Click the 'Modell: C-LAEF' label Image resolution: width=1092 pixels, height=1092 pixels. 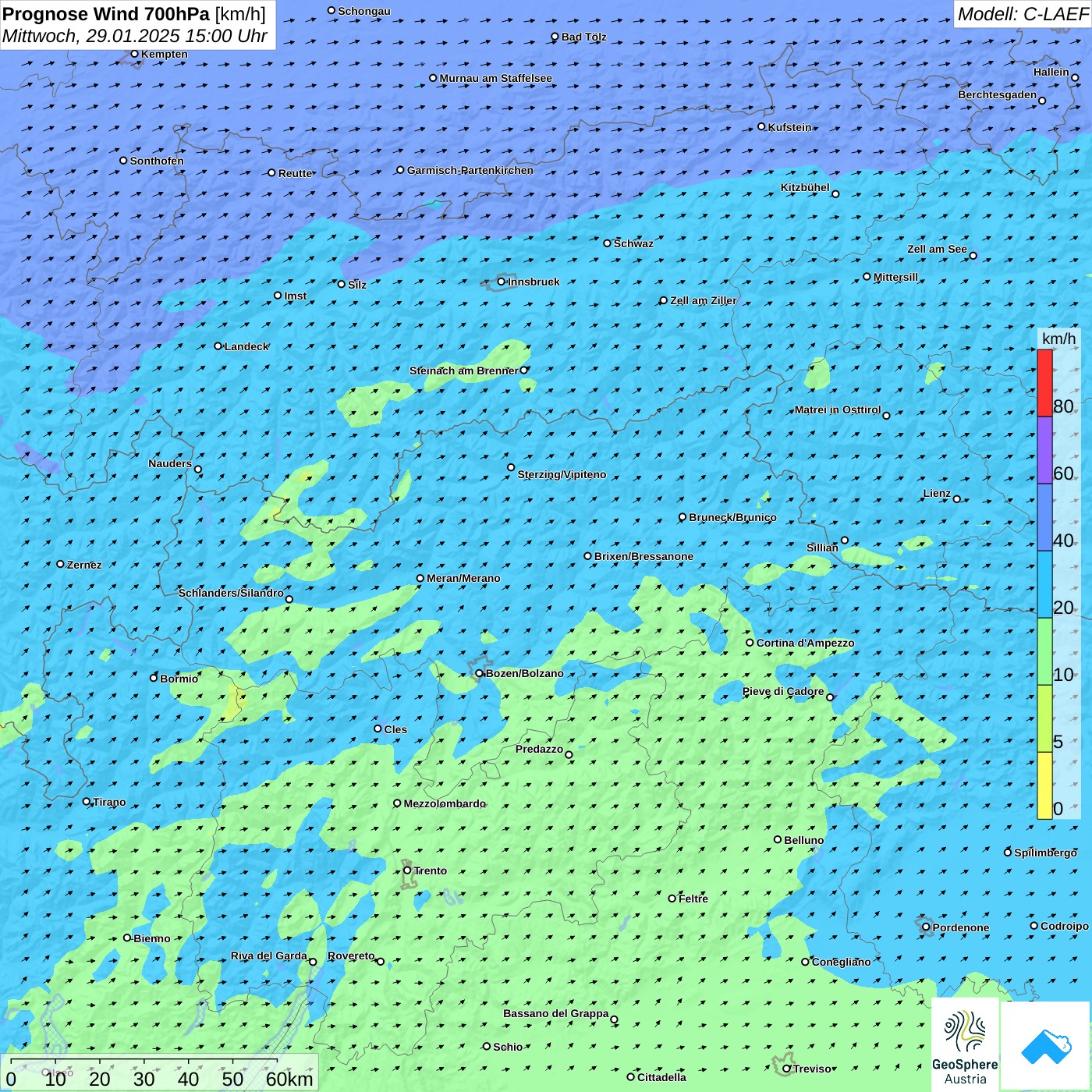pyautogui.click(x=1023, y=14)
